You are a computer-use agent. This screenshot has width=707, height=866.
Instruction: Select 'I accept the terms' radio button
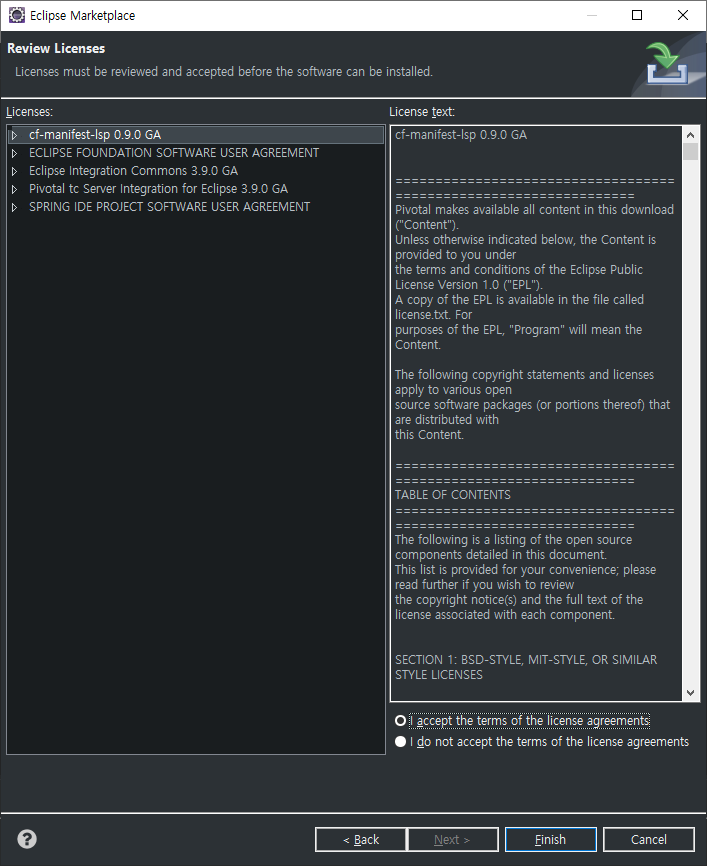click(x=400, y=721)
